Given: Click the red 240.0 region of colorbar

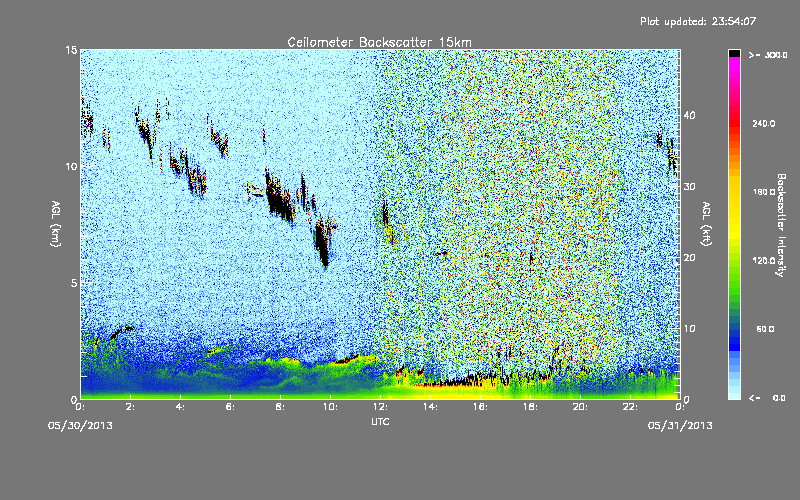Looking at the screenshot, I should pyautogui.click(x=734, y=124).
